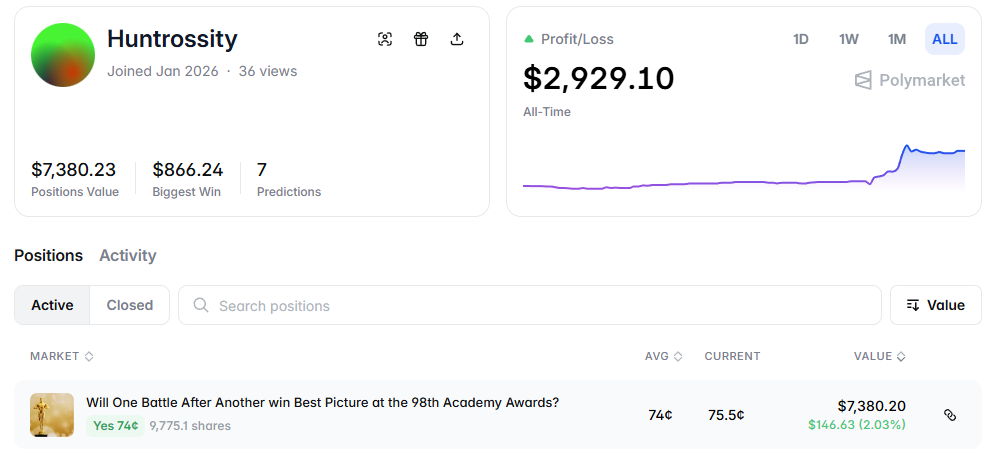
Task: Select the ALL time range
Action: tap(944, 39)
